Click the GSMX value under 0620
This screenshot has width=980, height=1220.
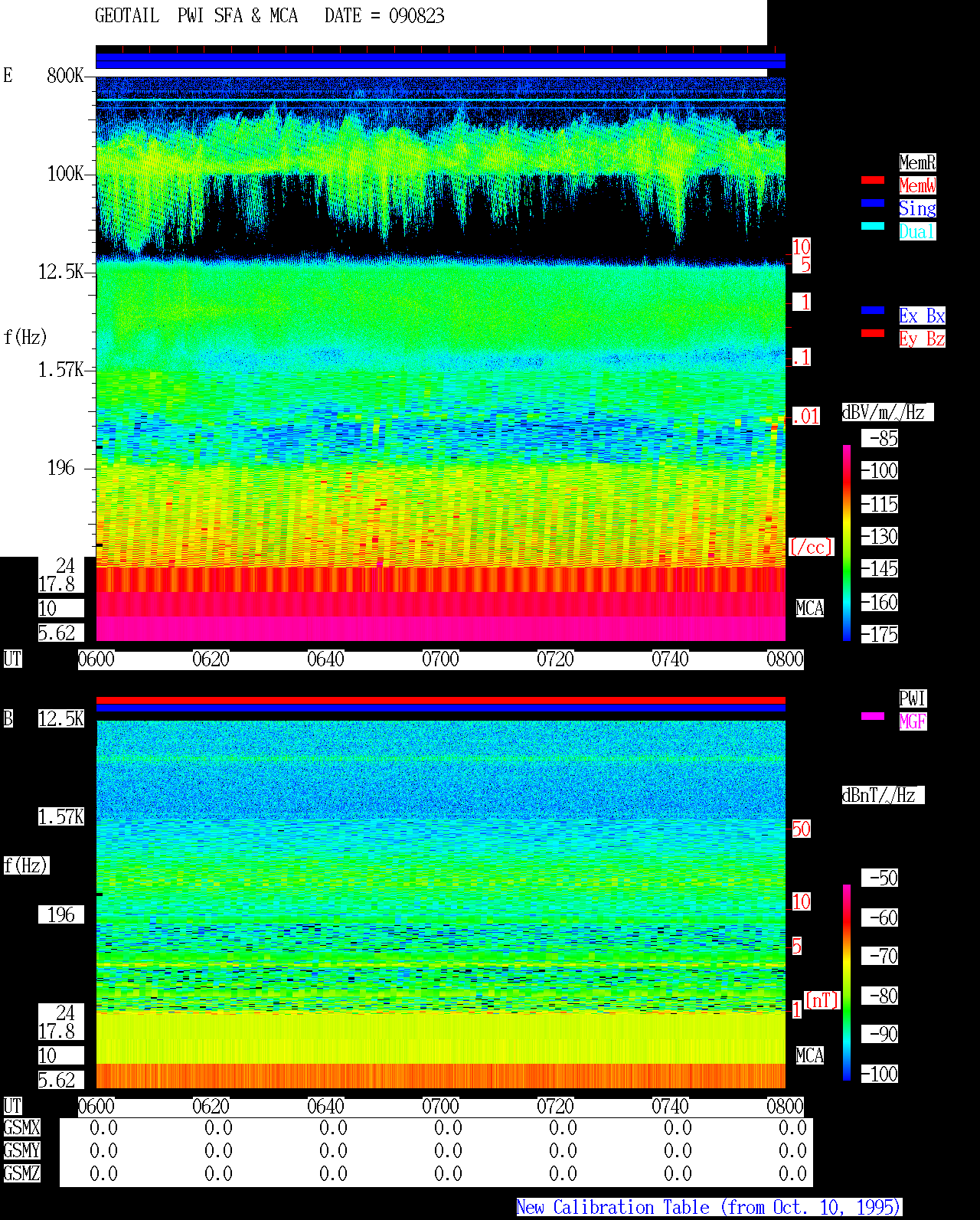[218, 1127]
